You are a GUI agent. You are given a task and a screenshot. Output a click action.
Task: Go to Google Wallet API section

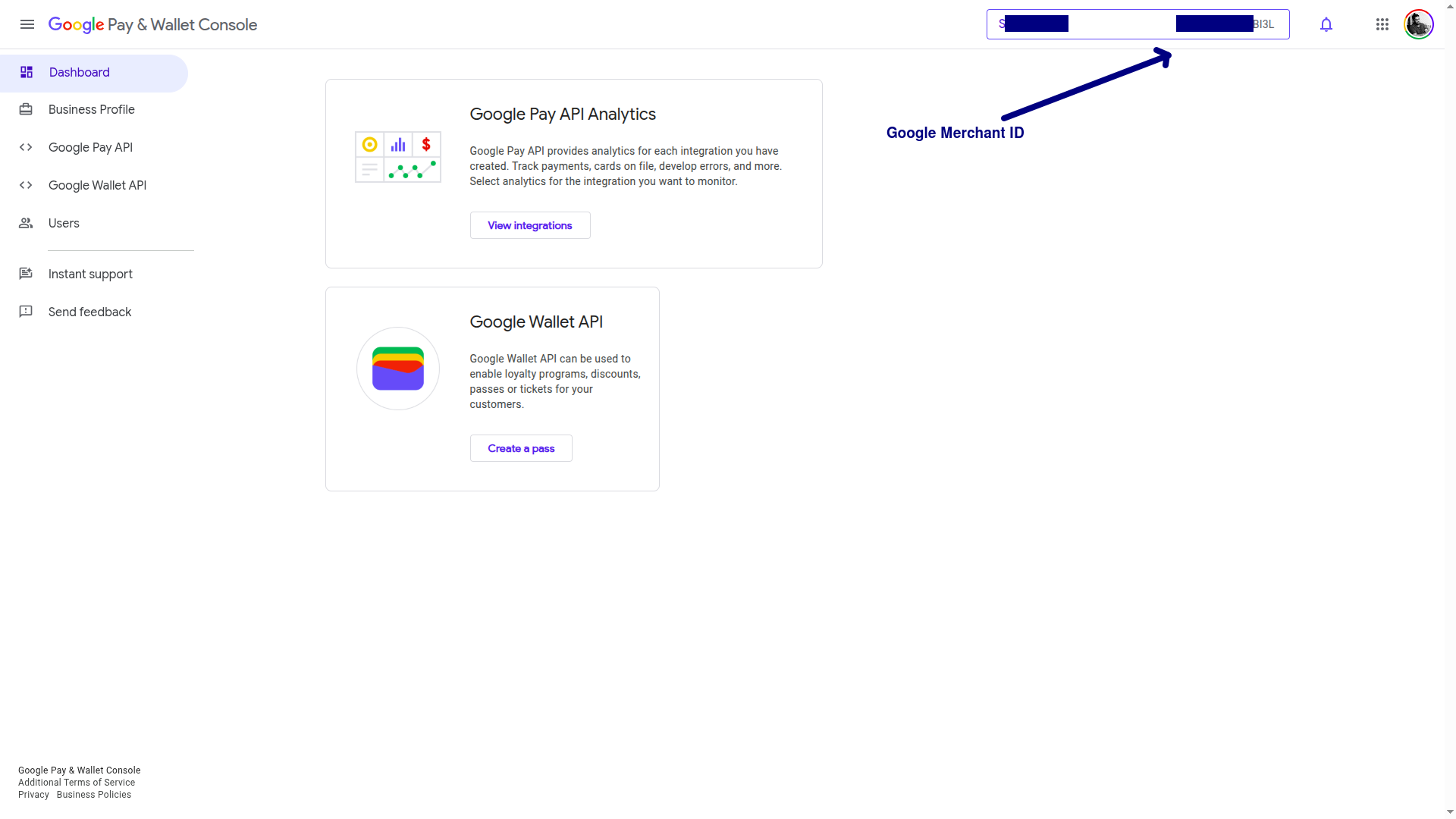tap(97, 185)
